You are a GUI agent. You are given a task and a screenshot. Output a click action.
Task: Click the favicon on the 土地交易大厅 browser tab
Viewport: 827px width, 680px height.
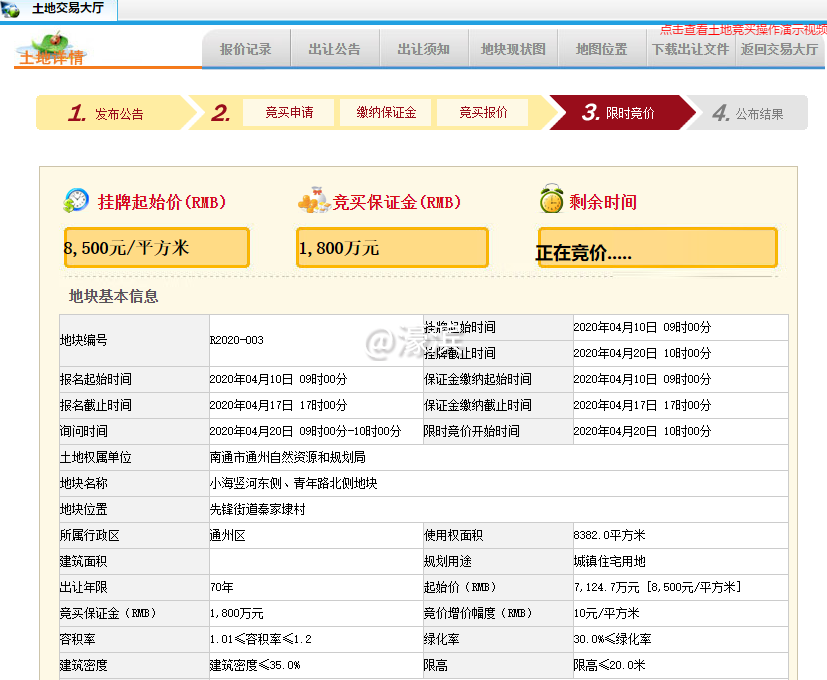10,8
